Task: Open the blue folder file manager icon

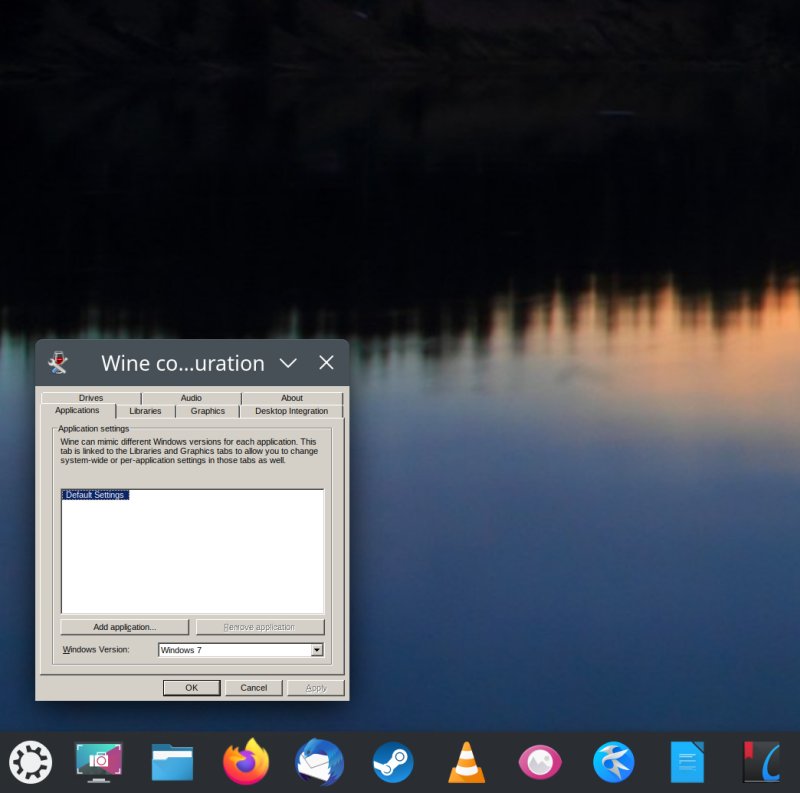Action: 172,763
